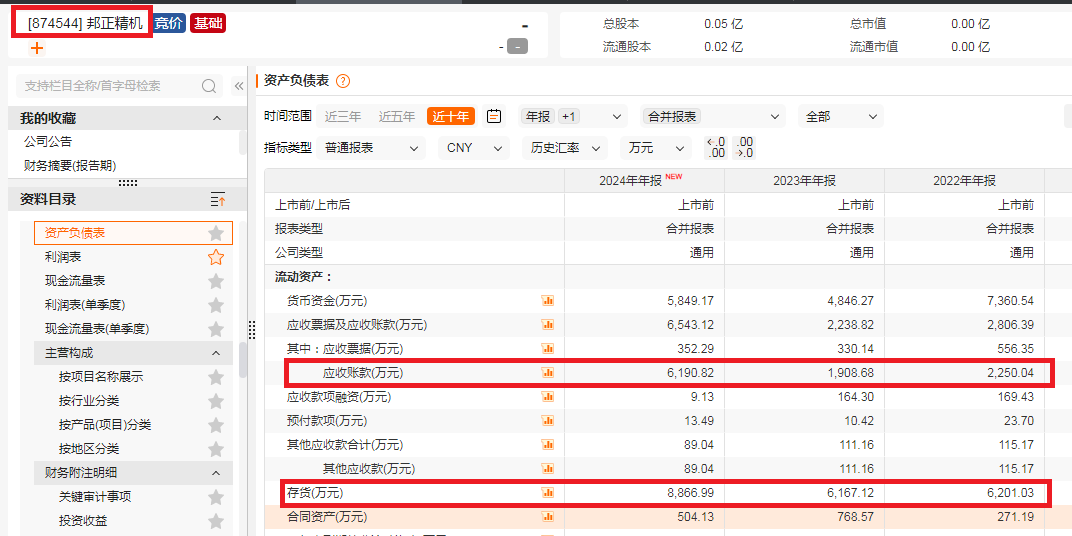Open 按地区分类 in the sidebar
Image resolution: width=1072 pixels, height=536 pixels.
[89, 449]
